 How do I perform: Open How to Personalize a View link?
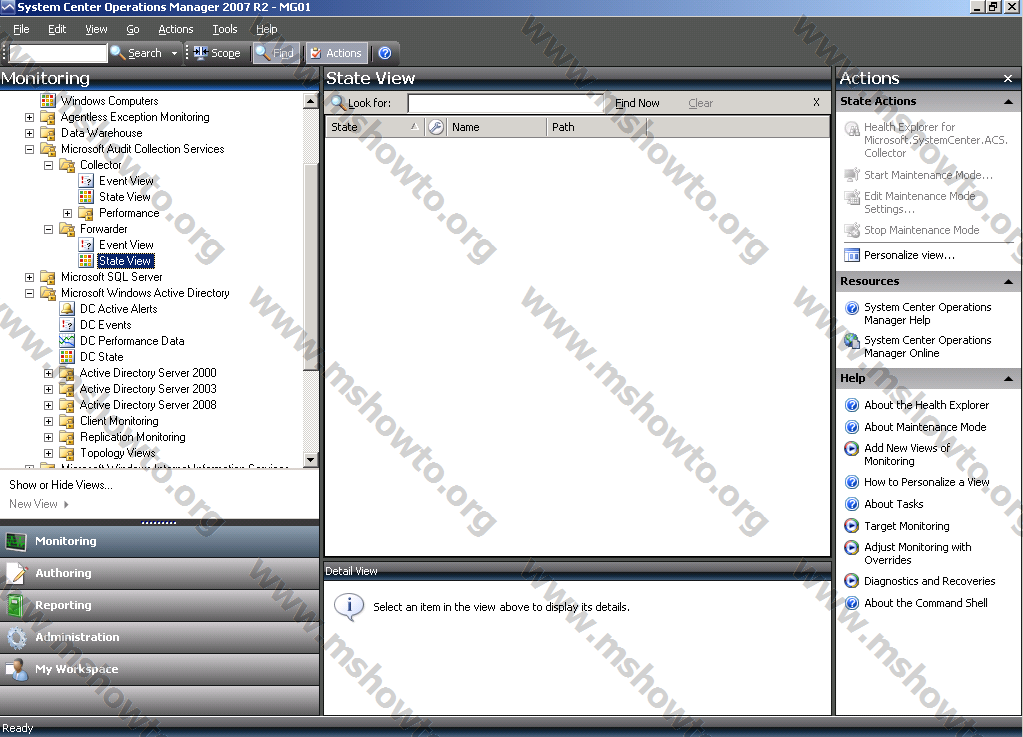926,482
